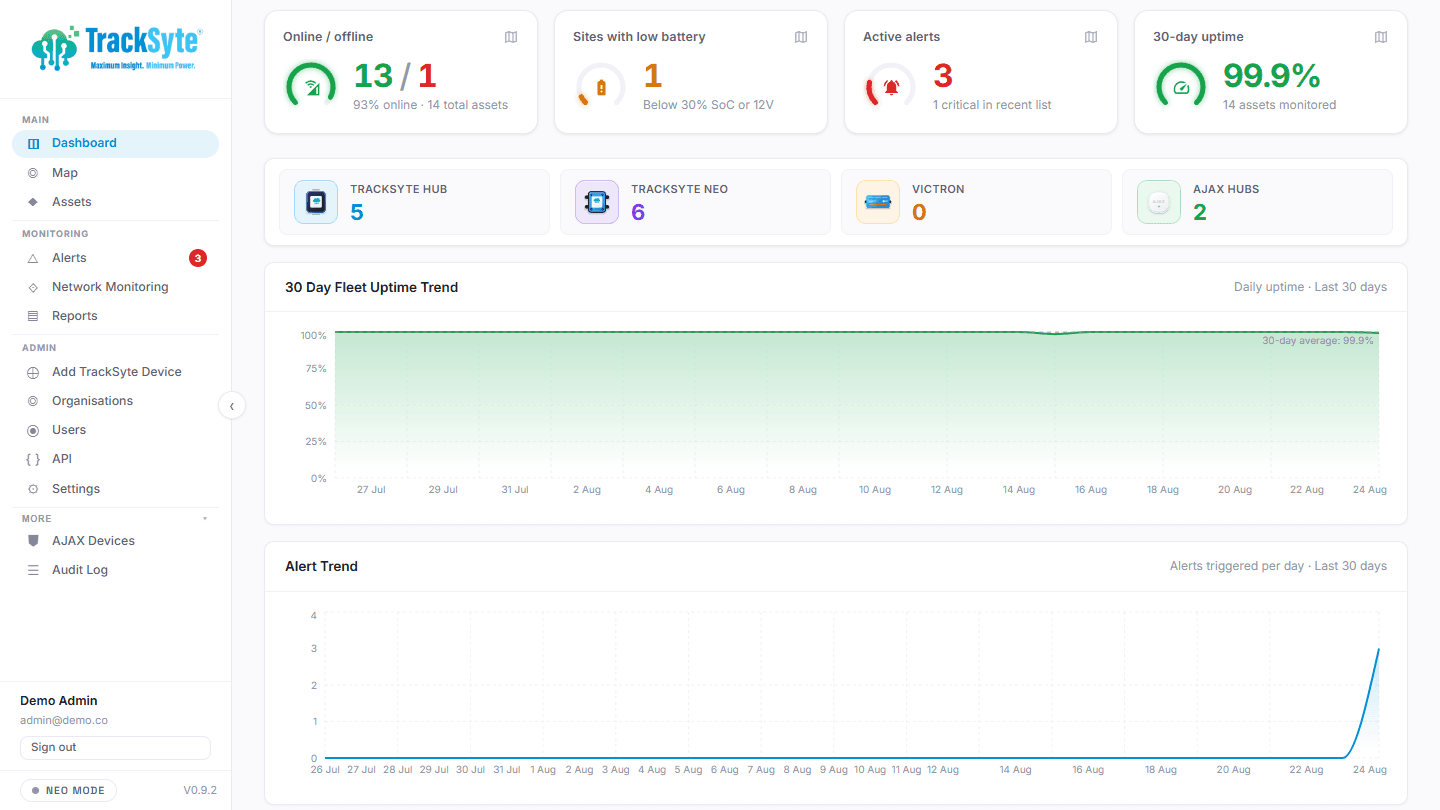Click the Victron device icon
The height and width of the screenshot is (810, 1440).
pos(878,202)
